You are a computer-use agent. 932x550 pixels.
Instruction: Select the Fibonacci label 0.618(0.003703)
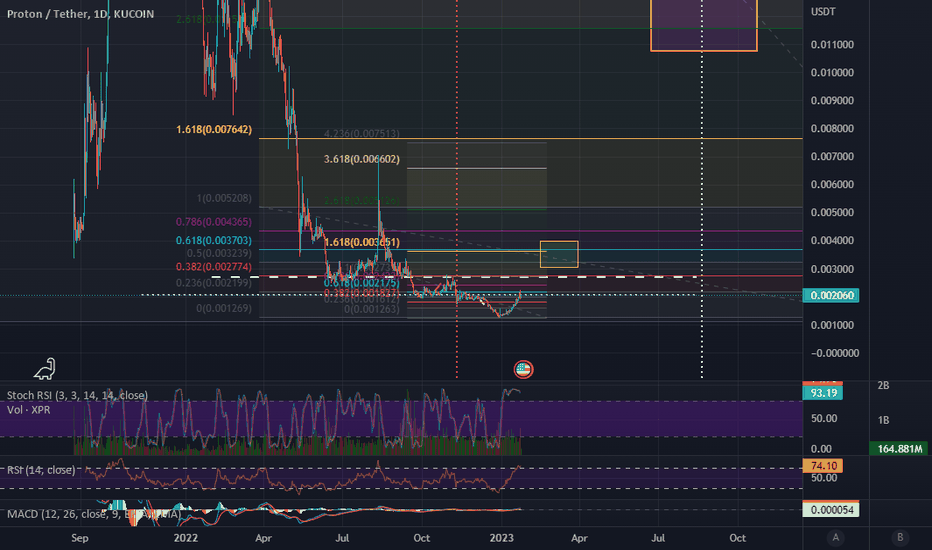pyautogui.click(x=214, y=241)
